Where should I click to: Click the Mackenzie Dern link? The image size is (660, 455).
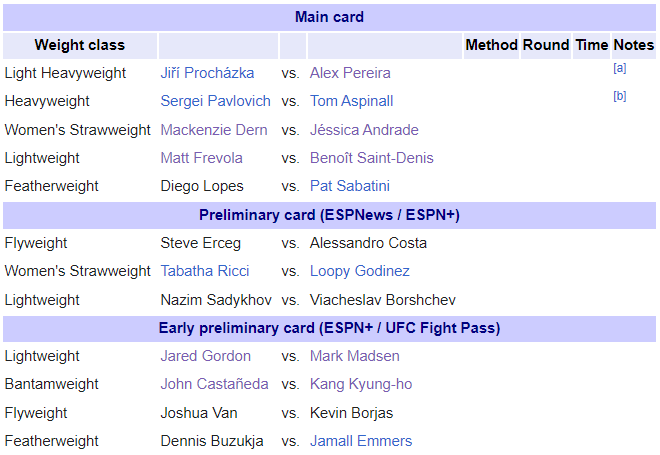tap(214, 130)
